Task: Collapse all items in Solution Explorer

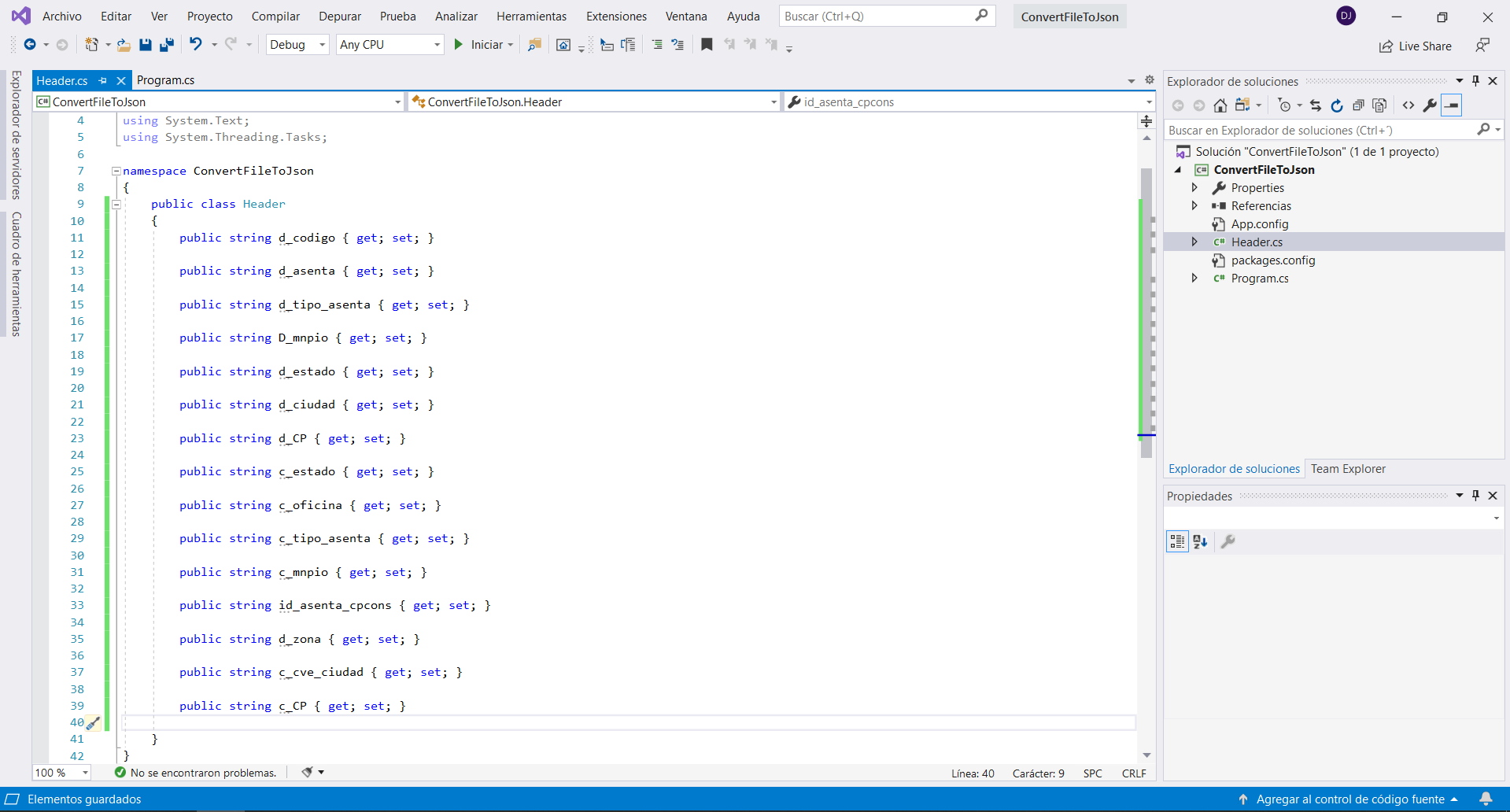Action: click(x=1358, y=105)
